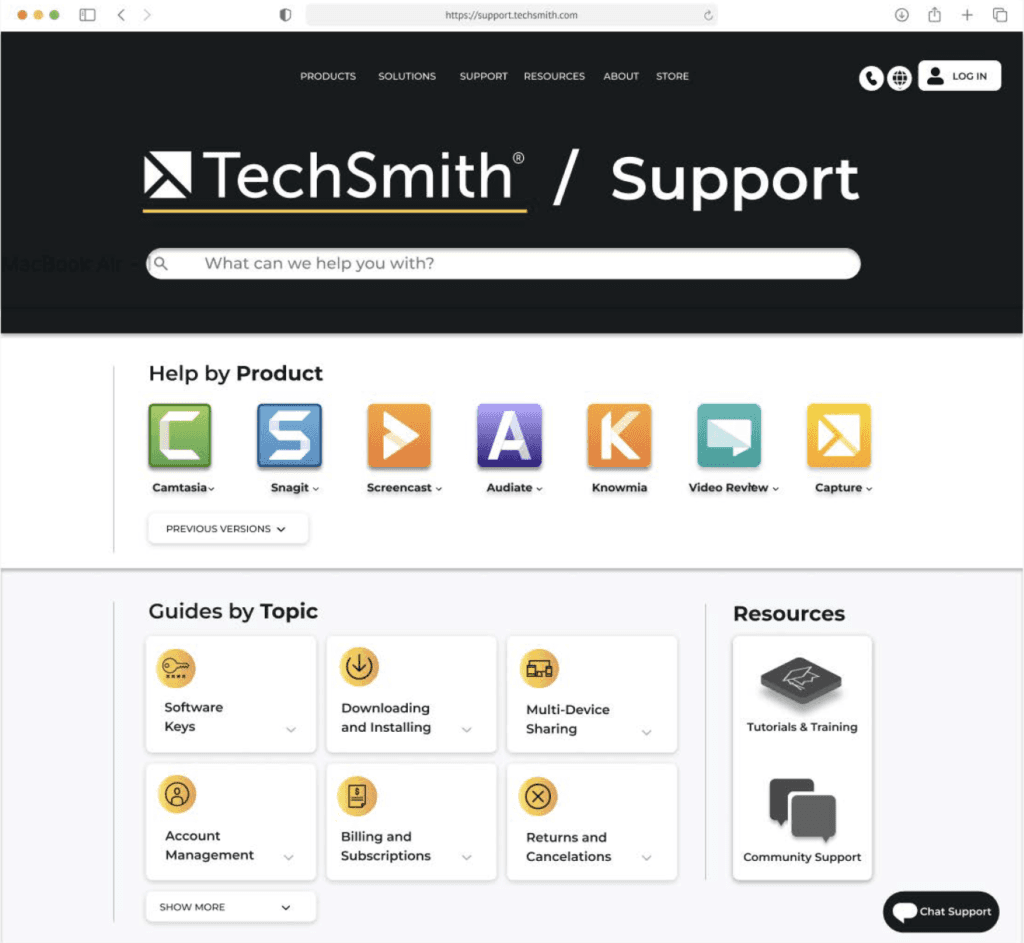The image size is (1024, 943).
Task: Open the About menu
Action: (x=621, y=76)
